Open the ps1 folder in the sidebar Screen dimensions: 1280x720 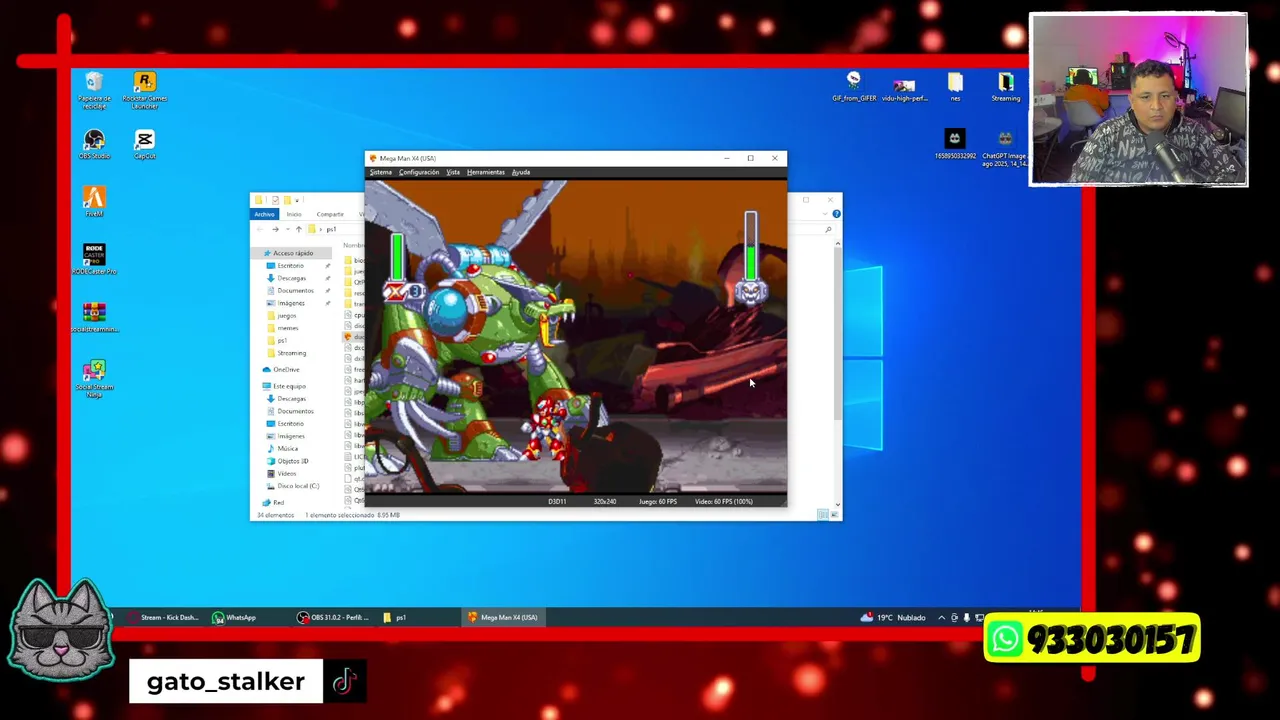click(281, 340)
